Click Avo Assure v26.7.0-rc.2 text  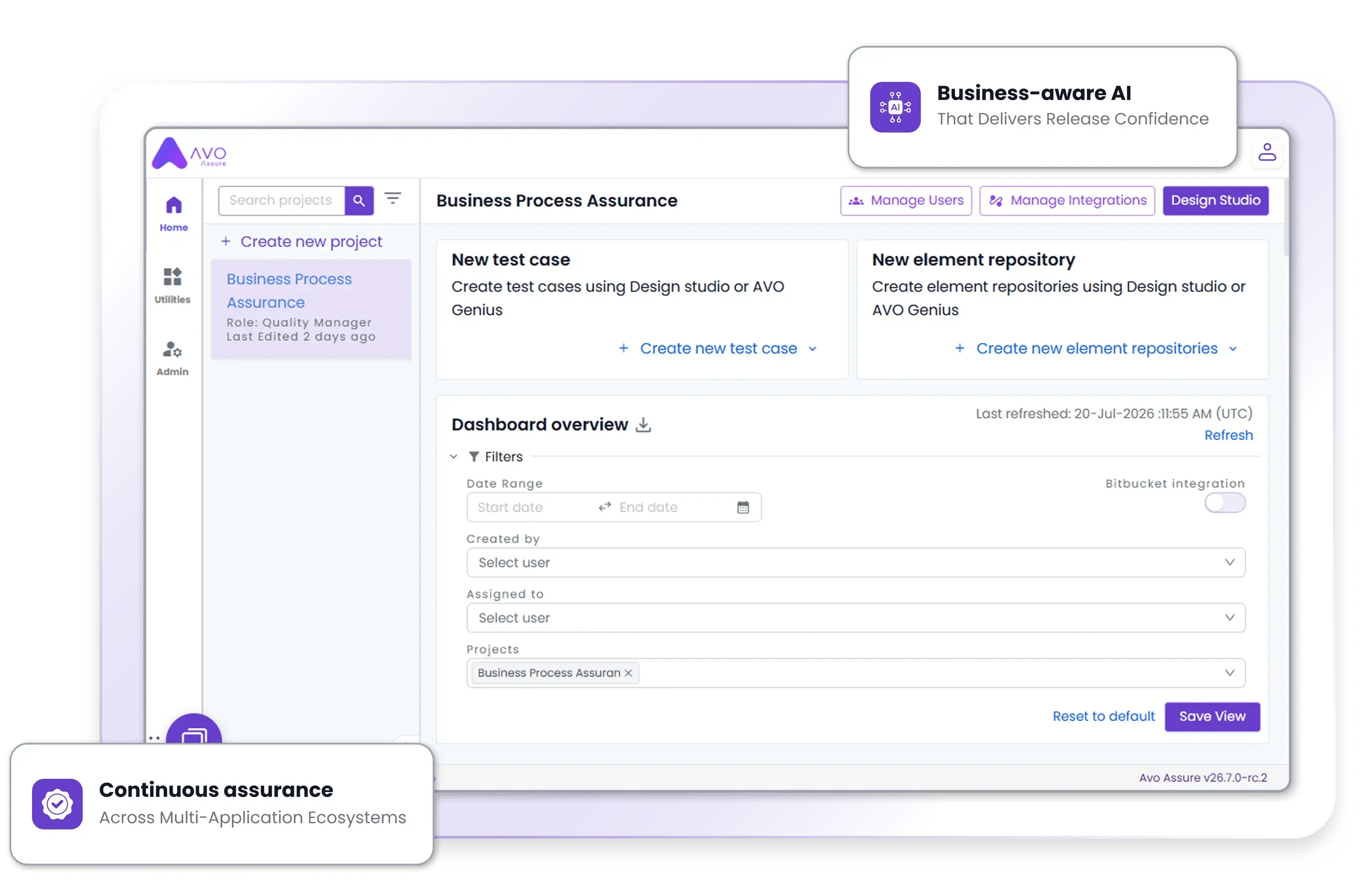coord(1203,778)
